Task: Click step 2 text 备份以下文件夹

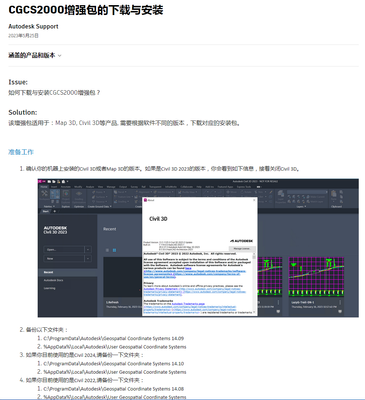Action: tap(47, 330)
